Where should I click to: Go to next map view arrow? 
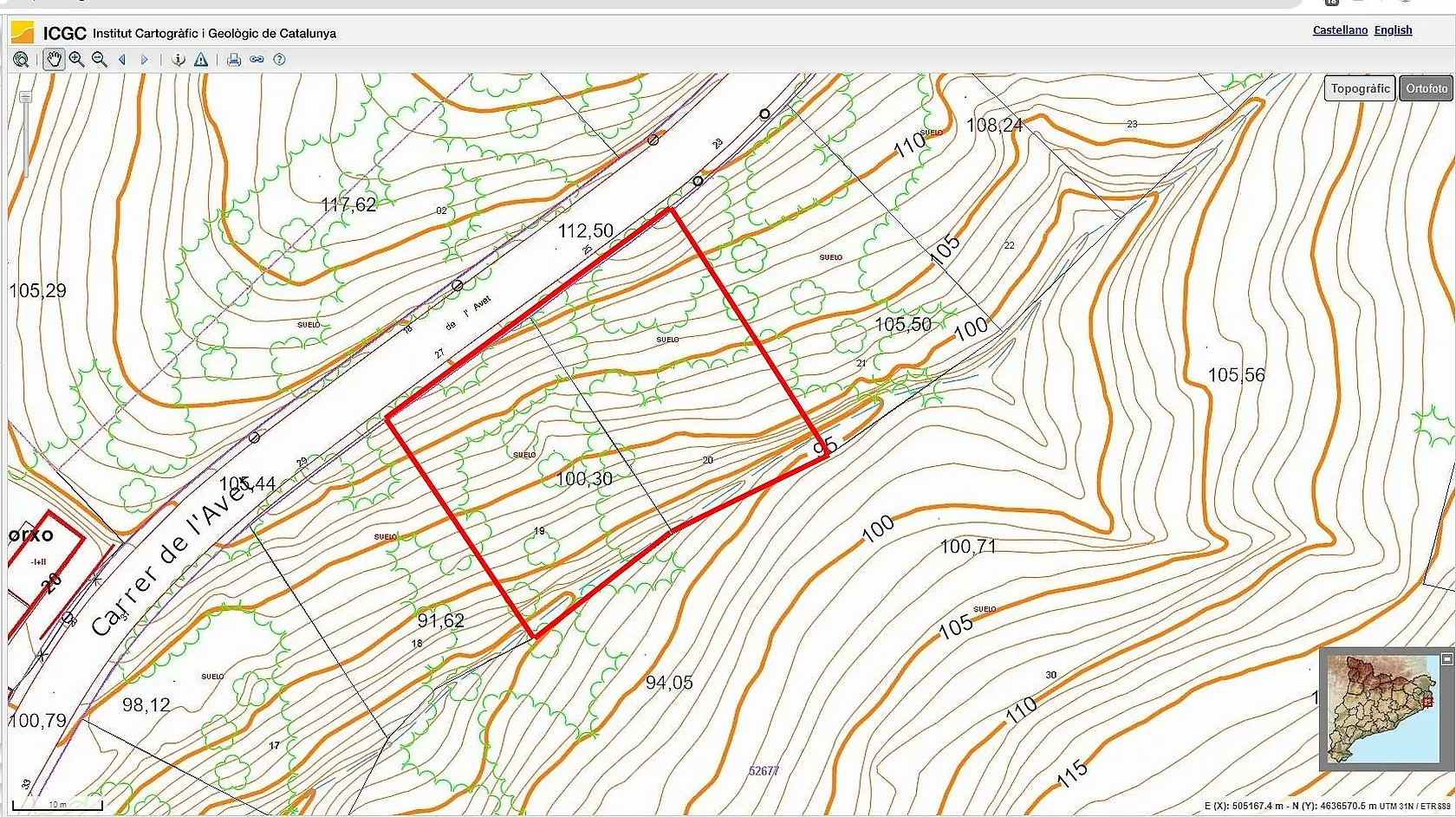145,60
